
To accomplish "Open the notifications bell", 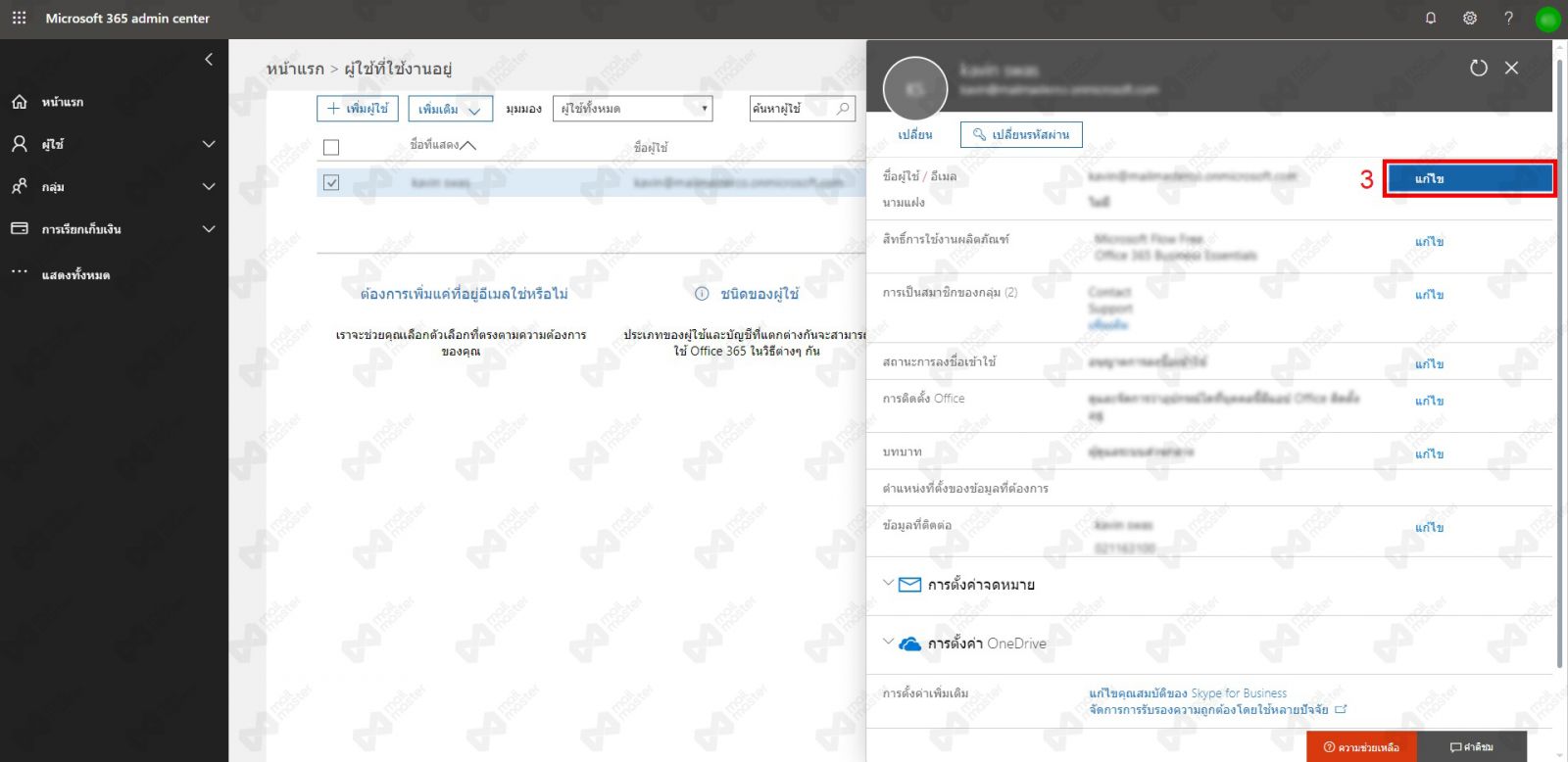I will (1431, 18).
